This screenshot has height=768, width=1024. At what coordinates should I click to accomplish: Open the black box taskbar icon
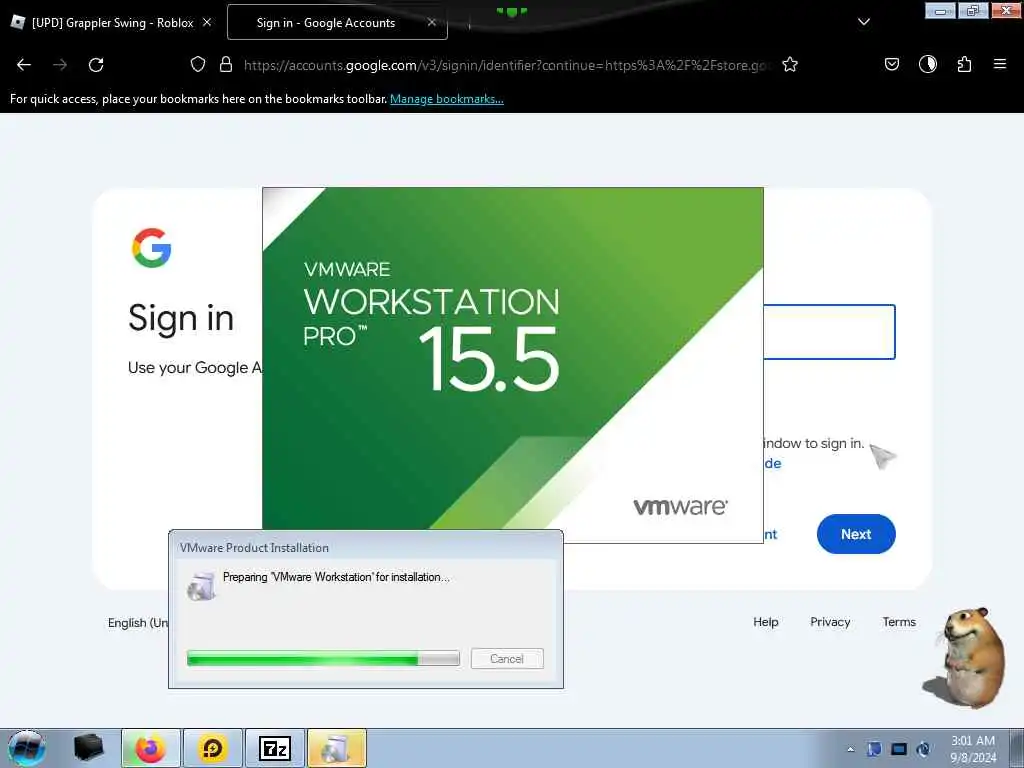(89, 748)
